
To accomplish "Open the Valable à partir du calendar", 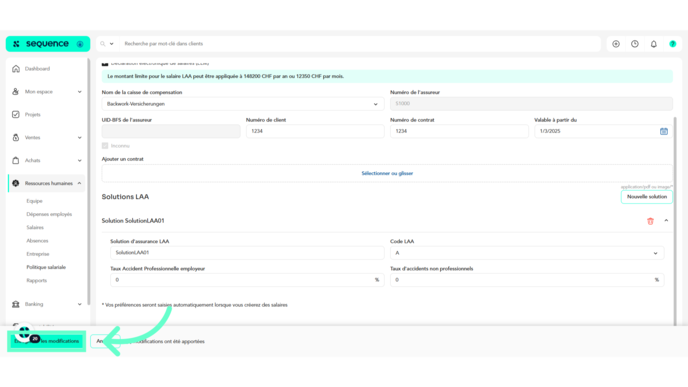I will (663, 131).
